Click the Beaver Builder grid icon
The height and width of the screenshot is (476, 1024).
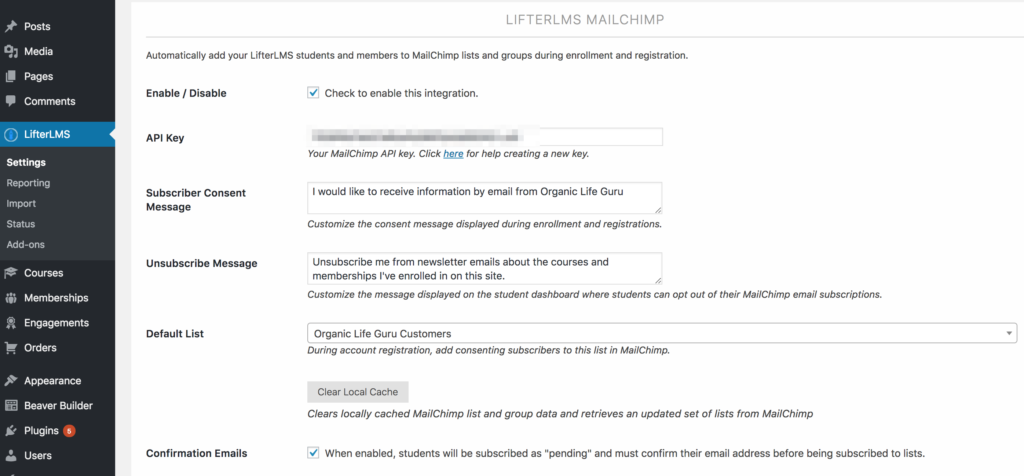click(x=10, y=405)
